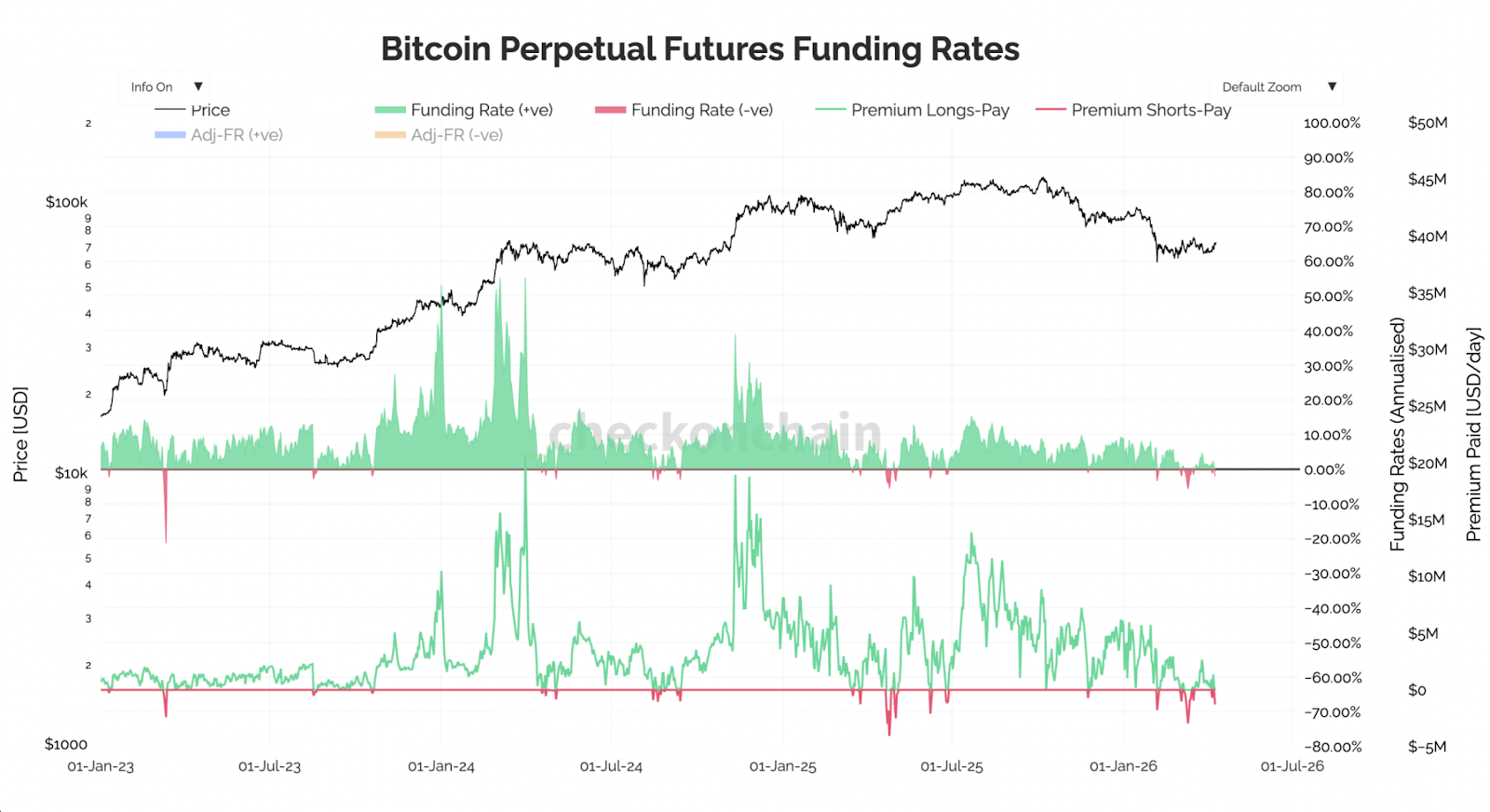The height and width of the screenshot is (812, 1490).
Task: Click the chart title Bitcoin Perpetual Futures Funding Rates
Action: coord(700,48)
